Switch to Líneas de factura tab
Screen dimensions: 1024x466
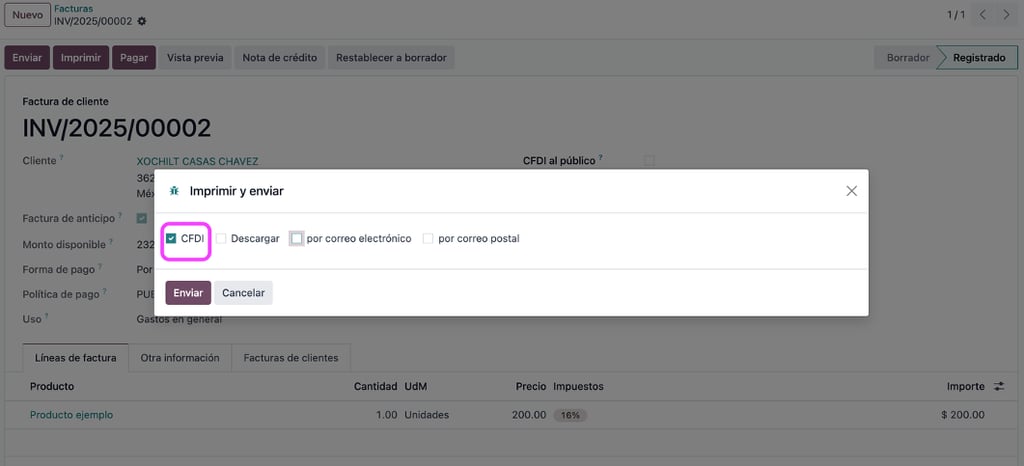click(x=76, y=358)
